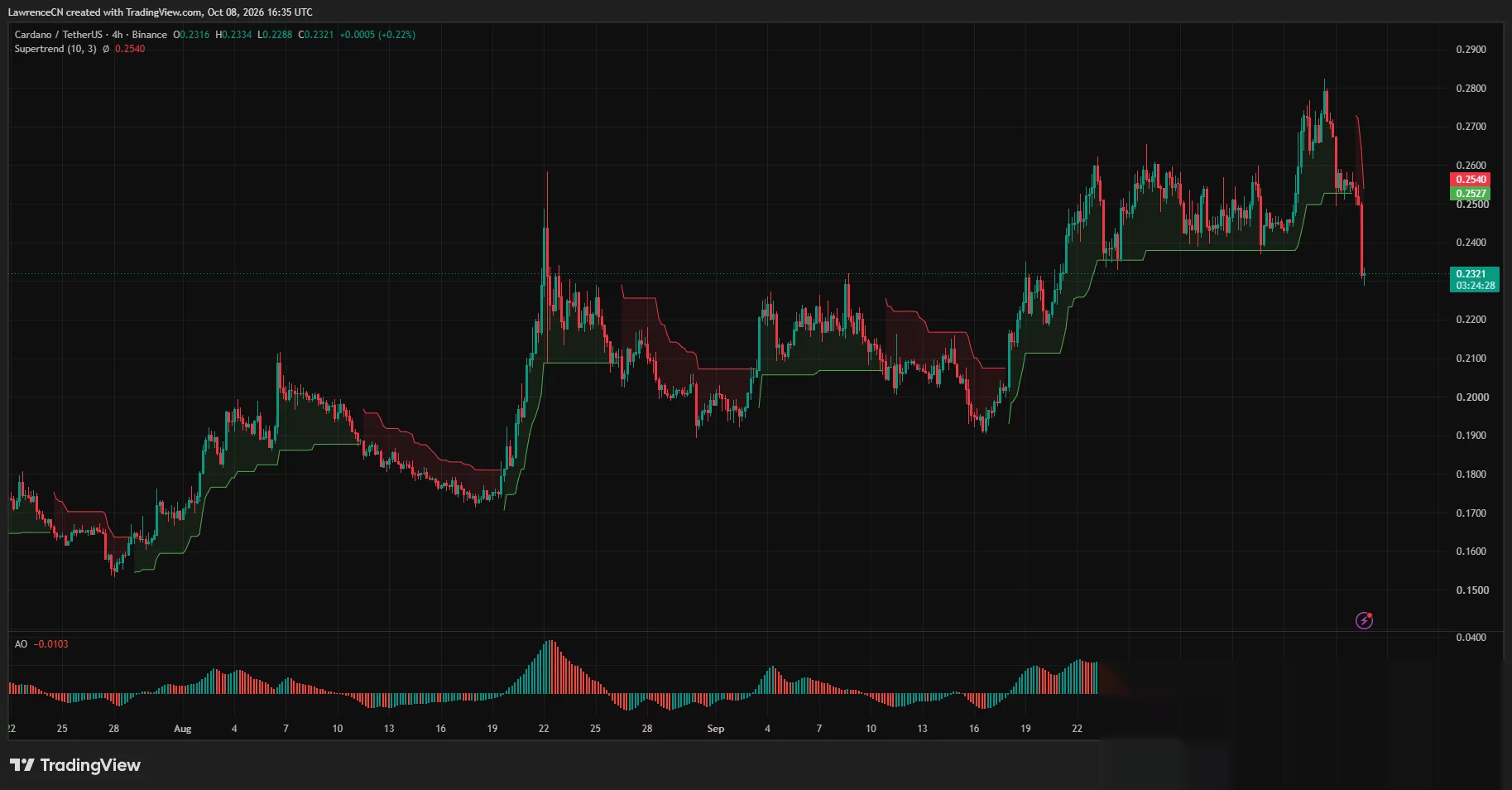
Task: Click the LawrenceCN created with TradingView.com header
Action: point(161,12)
